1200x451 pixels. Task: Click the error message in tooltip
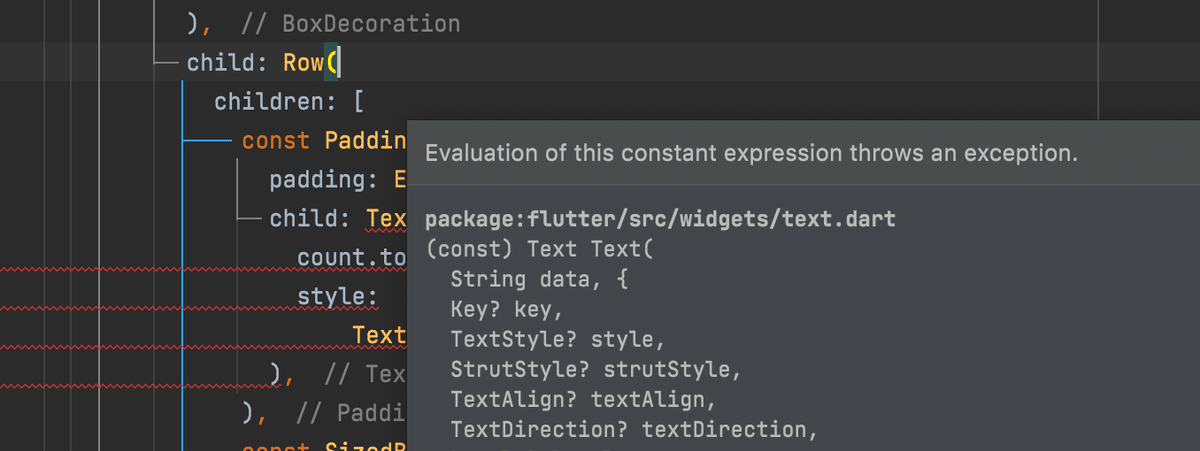pyautogui.click(x=751, y=154)
